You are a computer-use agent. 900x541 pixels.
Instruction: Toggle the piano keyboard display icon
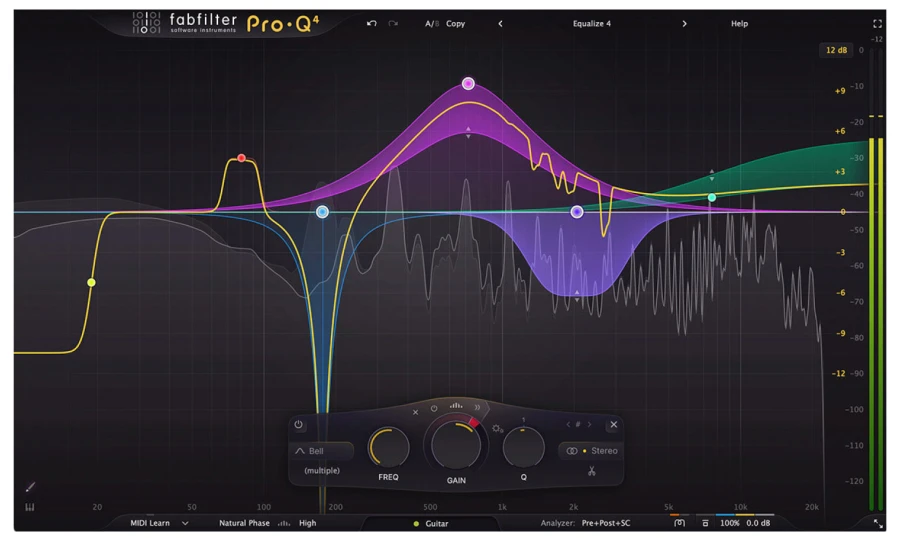pos(30,507)
